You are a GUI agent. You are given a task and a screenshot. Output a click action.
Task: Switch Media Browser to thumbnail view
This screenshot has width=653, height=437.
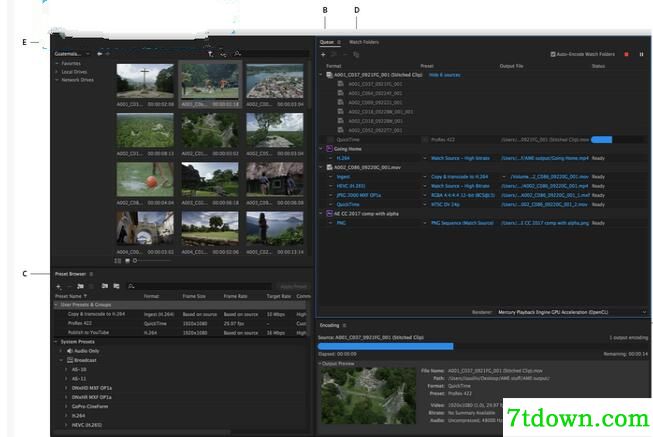(x=127, y=261)
